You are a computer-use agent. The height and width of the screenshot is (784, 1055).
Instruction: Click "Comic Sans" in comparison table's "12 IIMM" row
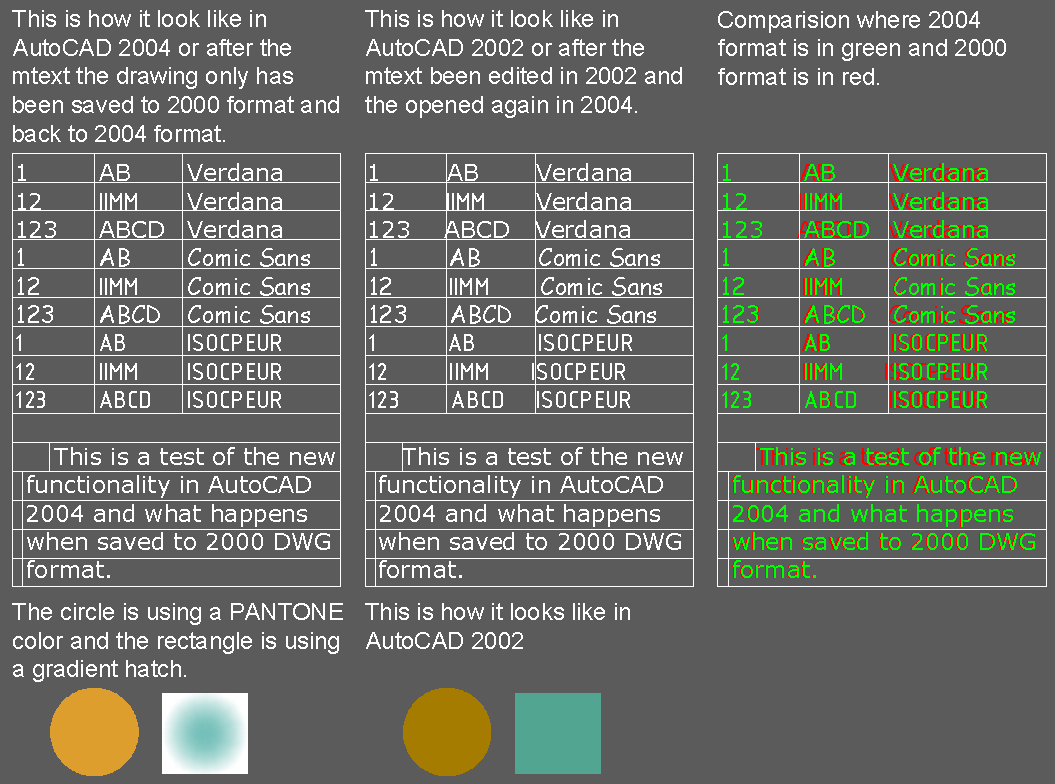point(954,287)
